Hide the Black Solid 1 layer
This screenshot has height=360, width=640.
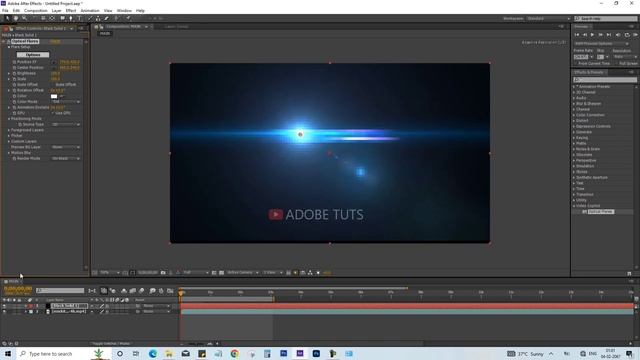click(4, 306)
